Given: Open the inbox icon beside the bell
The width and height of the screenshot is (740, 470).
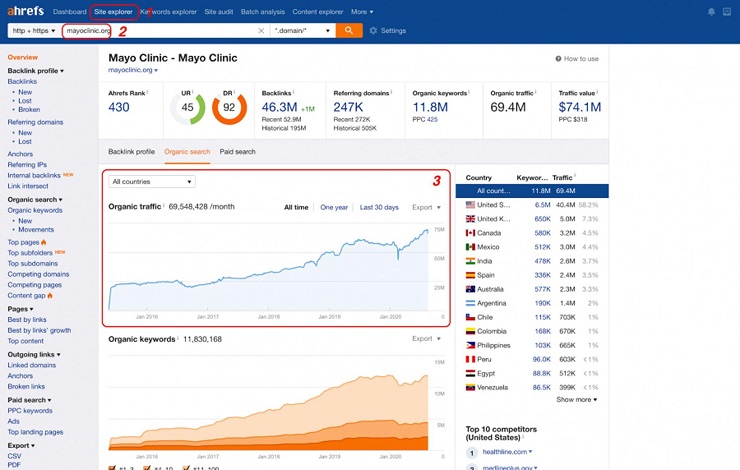Looking at the screenshot, I should [x=727, y=12].
